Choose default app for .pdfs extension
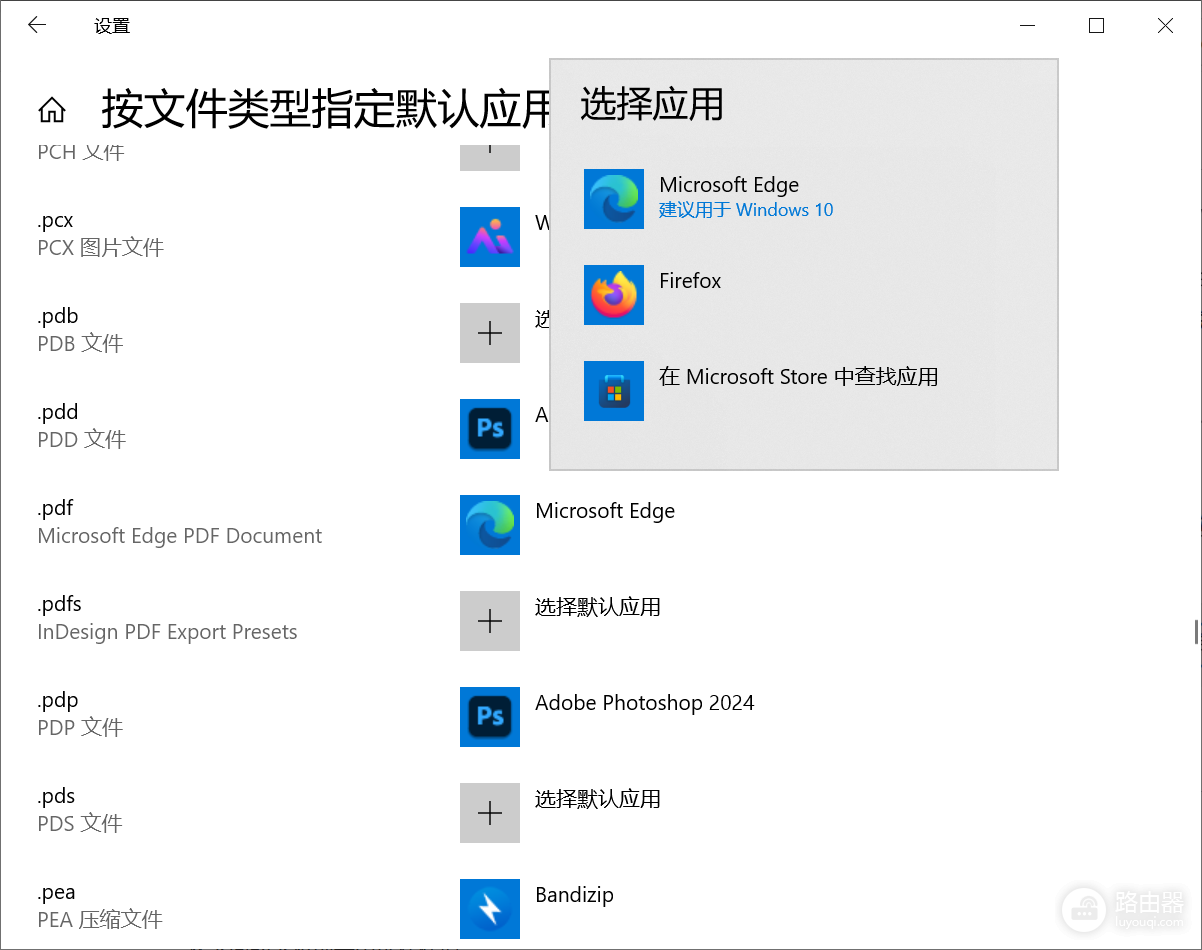The width and height of the screenshot is (1202, 950). [598, 607]
